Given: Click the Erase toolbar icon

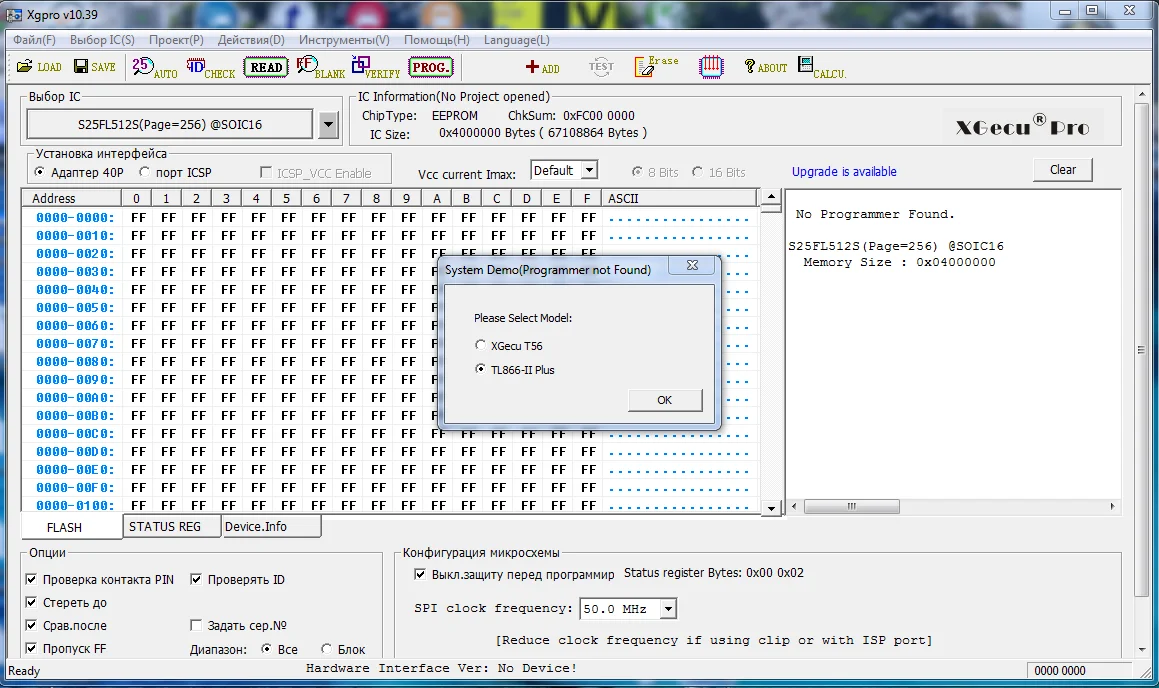Looking at the screenshot, I should pos(656,67).
